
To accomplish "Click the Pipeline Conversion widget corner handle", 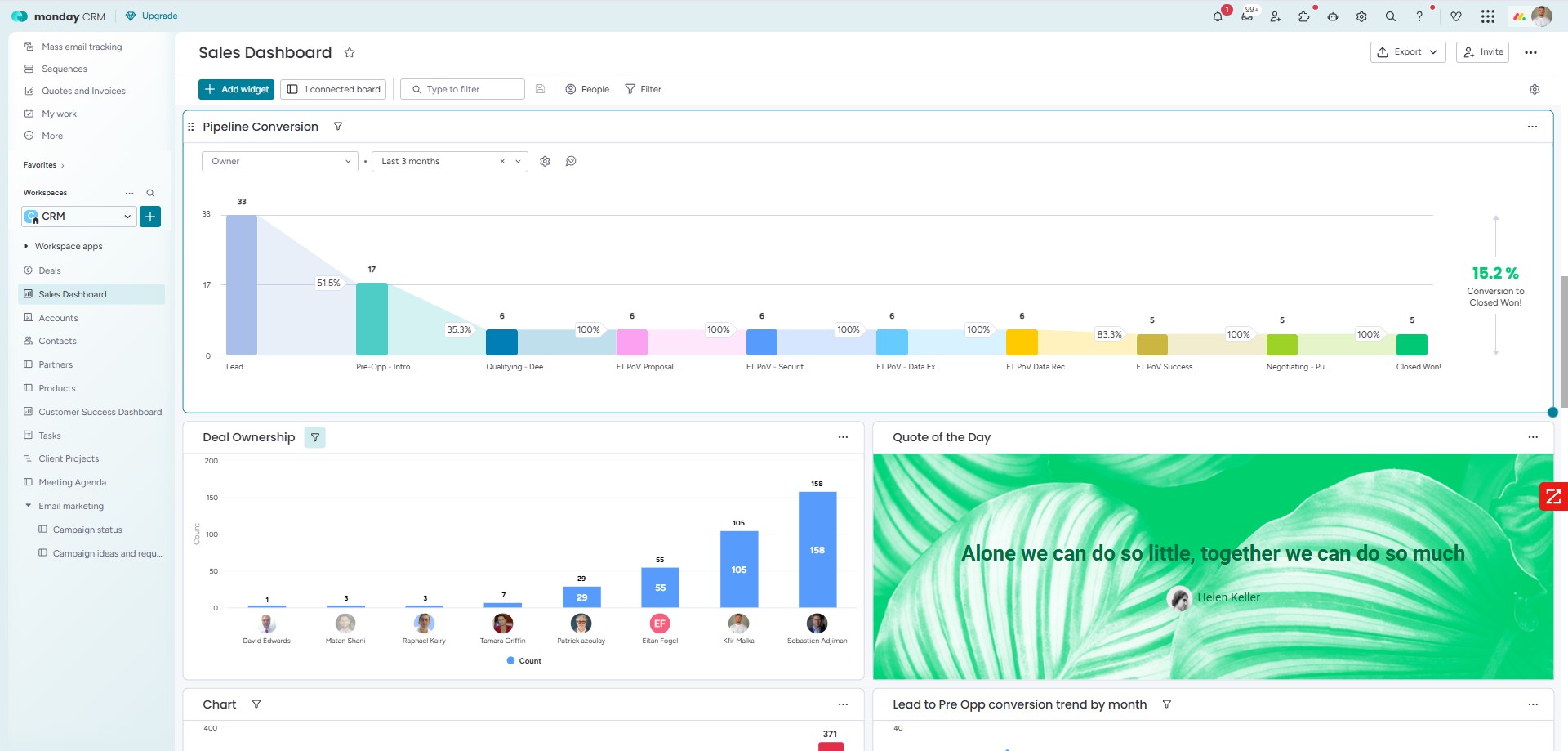I will pyautogui.click(x=1552, y=412).
